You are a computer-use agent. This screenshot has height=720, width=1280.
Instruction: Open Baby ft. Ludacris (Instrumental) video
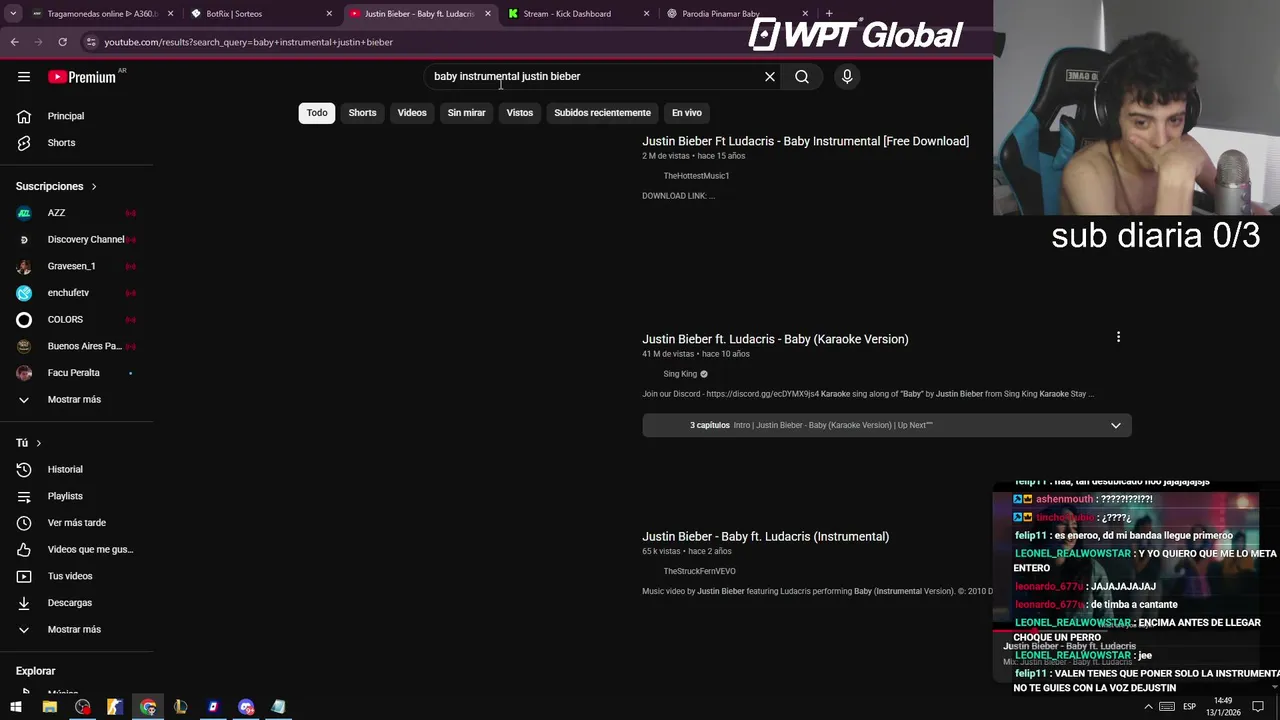coord(765,536)
